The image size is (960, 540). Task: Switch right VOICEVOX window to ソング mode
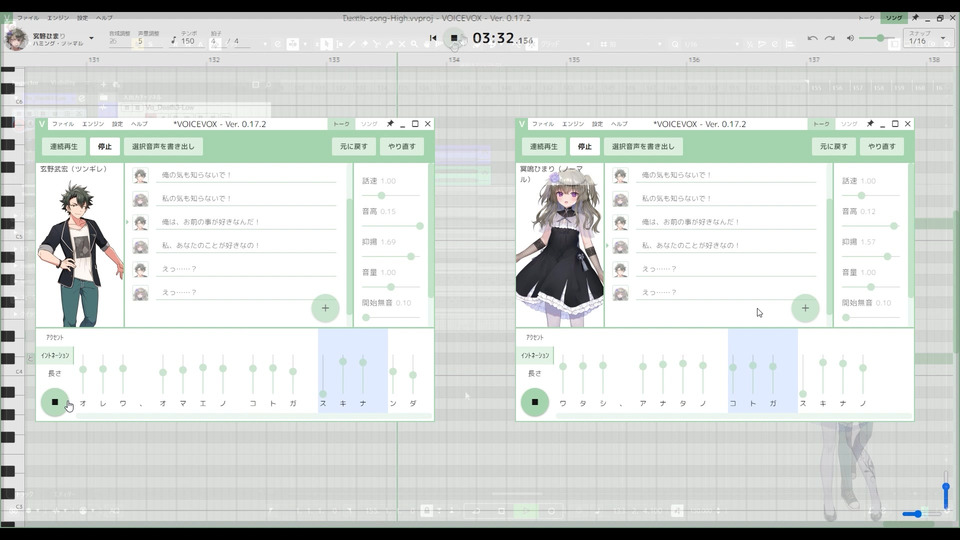click(x=849, y=124)
